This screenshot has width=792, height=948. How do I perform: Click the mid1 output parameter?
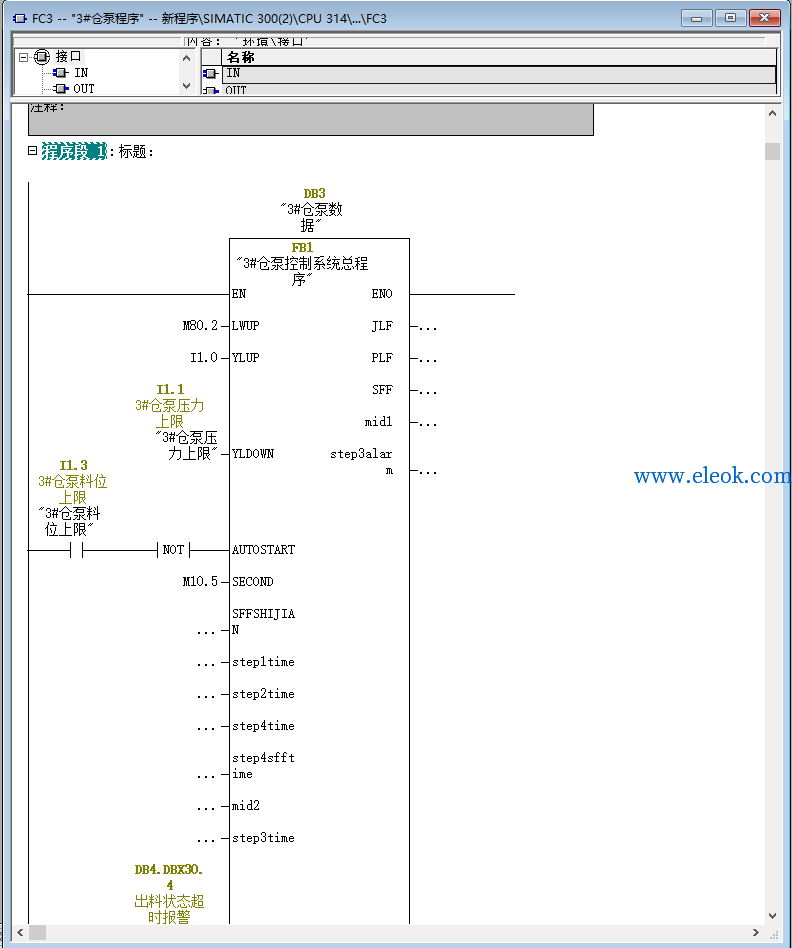pos(378,422)
